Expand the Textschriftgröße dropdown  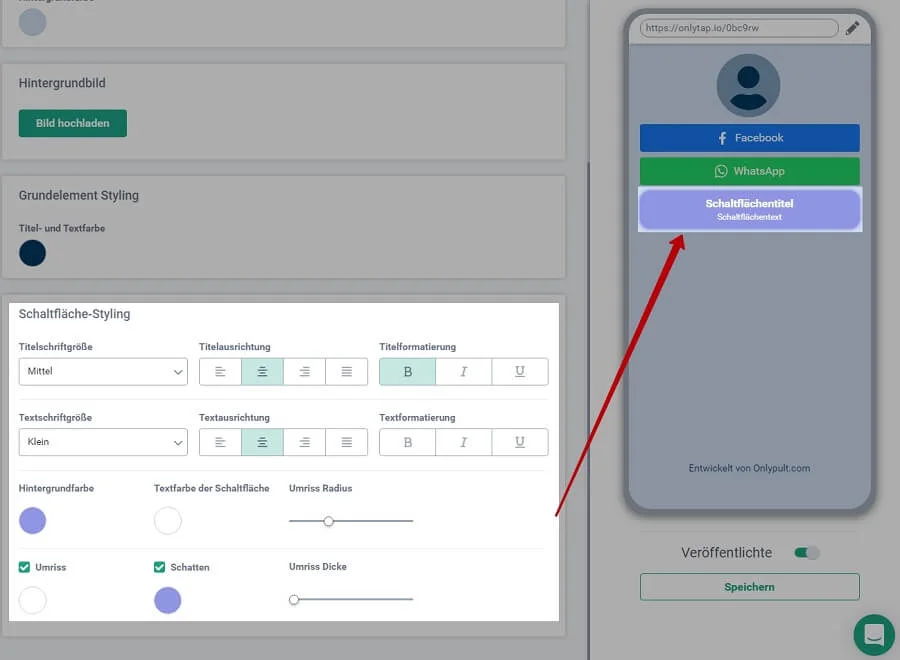[103, 442]
